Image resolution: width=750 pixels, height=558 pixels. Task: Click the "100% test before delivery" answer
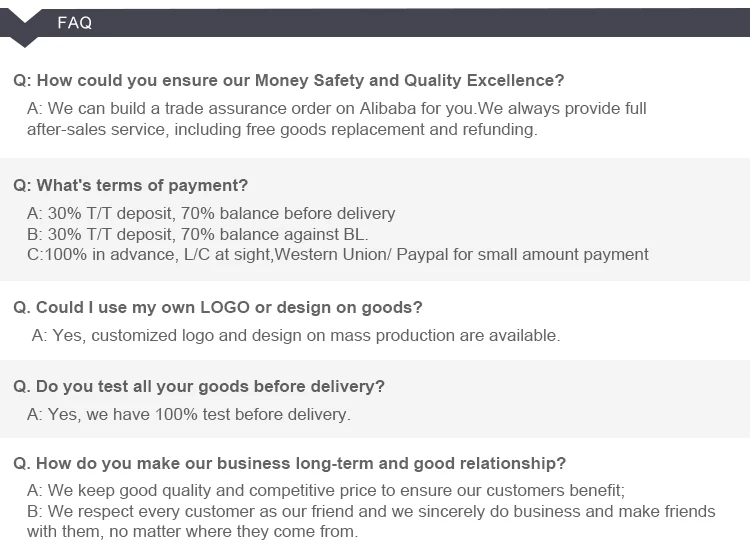(x=189, y=414)
